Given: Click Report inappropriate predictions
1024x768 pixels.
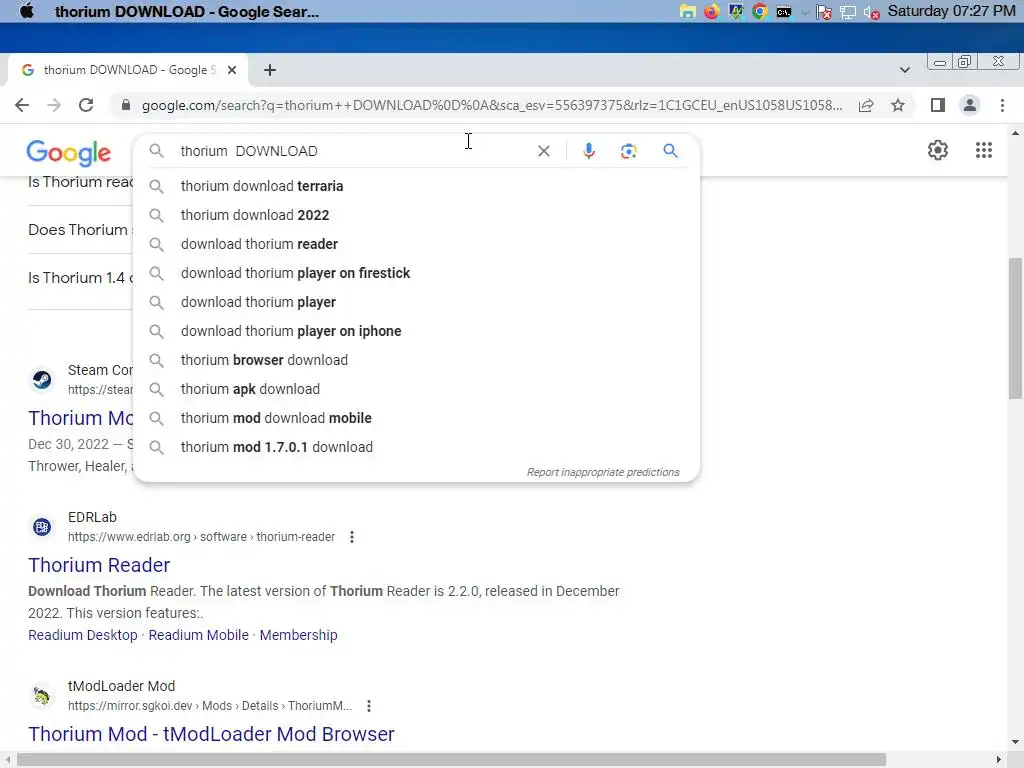Looking at the screenshot, I should point(603,472).
